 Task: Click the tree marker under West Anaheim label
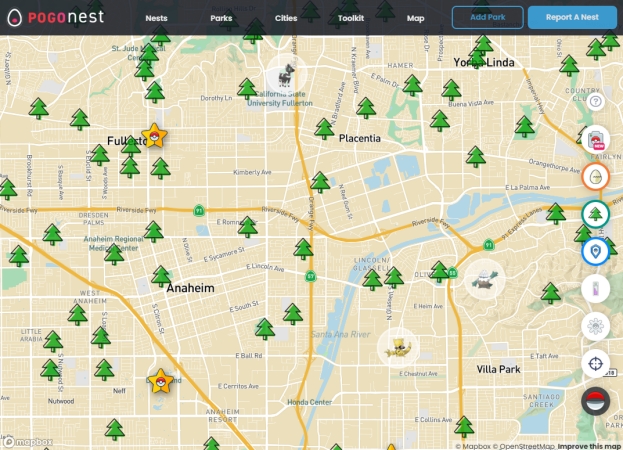pos(77,315)
